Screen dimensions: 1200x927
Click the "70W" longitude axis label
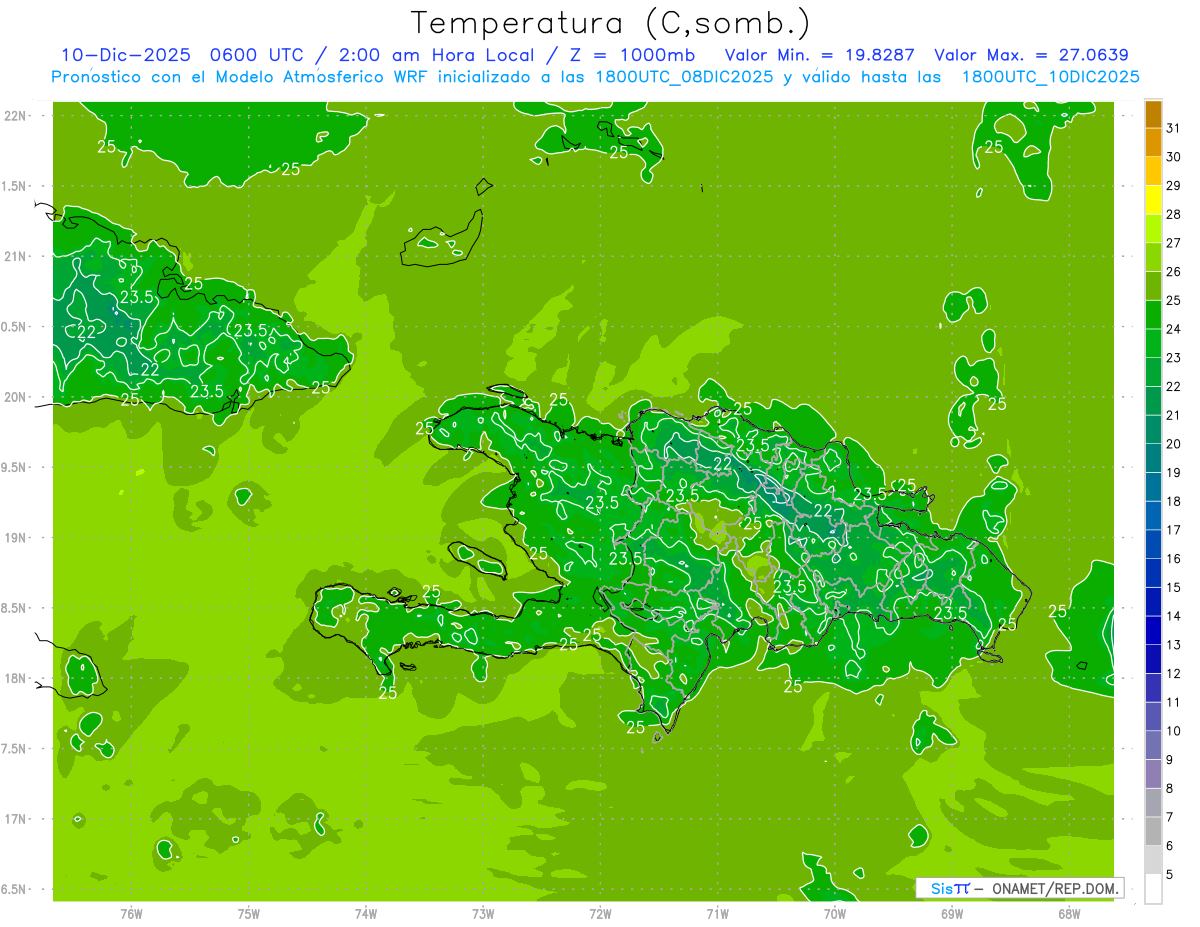[x=835, y=913]
